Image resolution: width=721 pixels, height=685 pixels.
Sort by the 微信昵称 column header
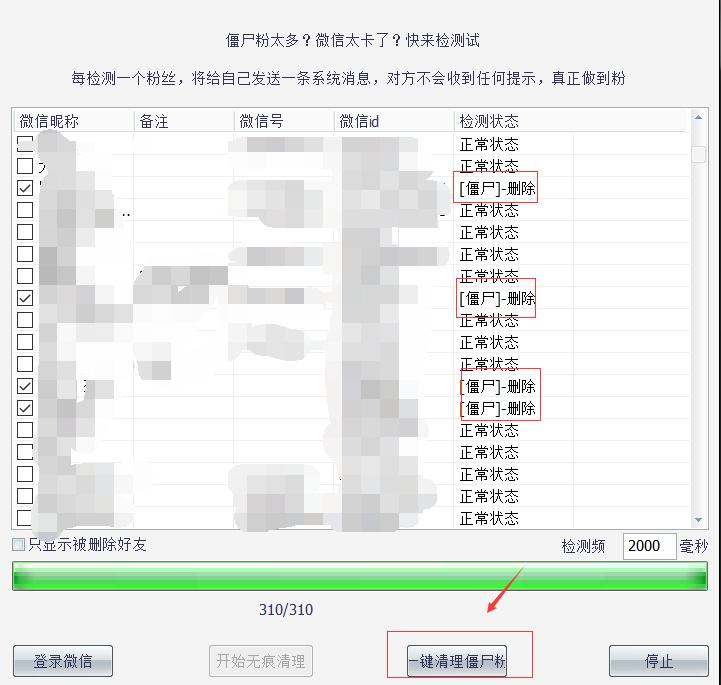[x=74, y=121]
